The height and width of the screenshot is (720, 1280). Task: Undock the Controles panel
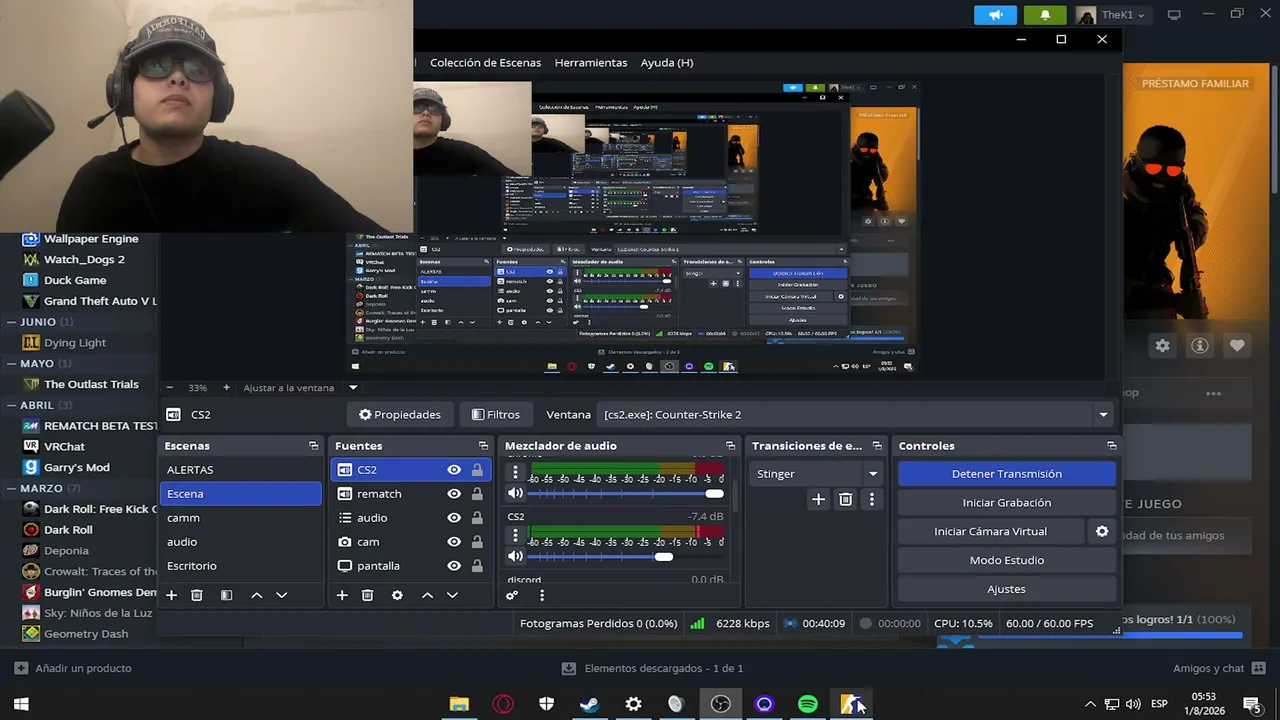[1111, 446]
